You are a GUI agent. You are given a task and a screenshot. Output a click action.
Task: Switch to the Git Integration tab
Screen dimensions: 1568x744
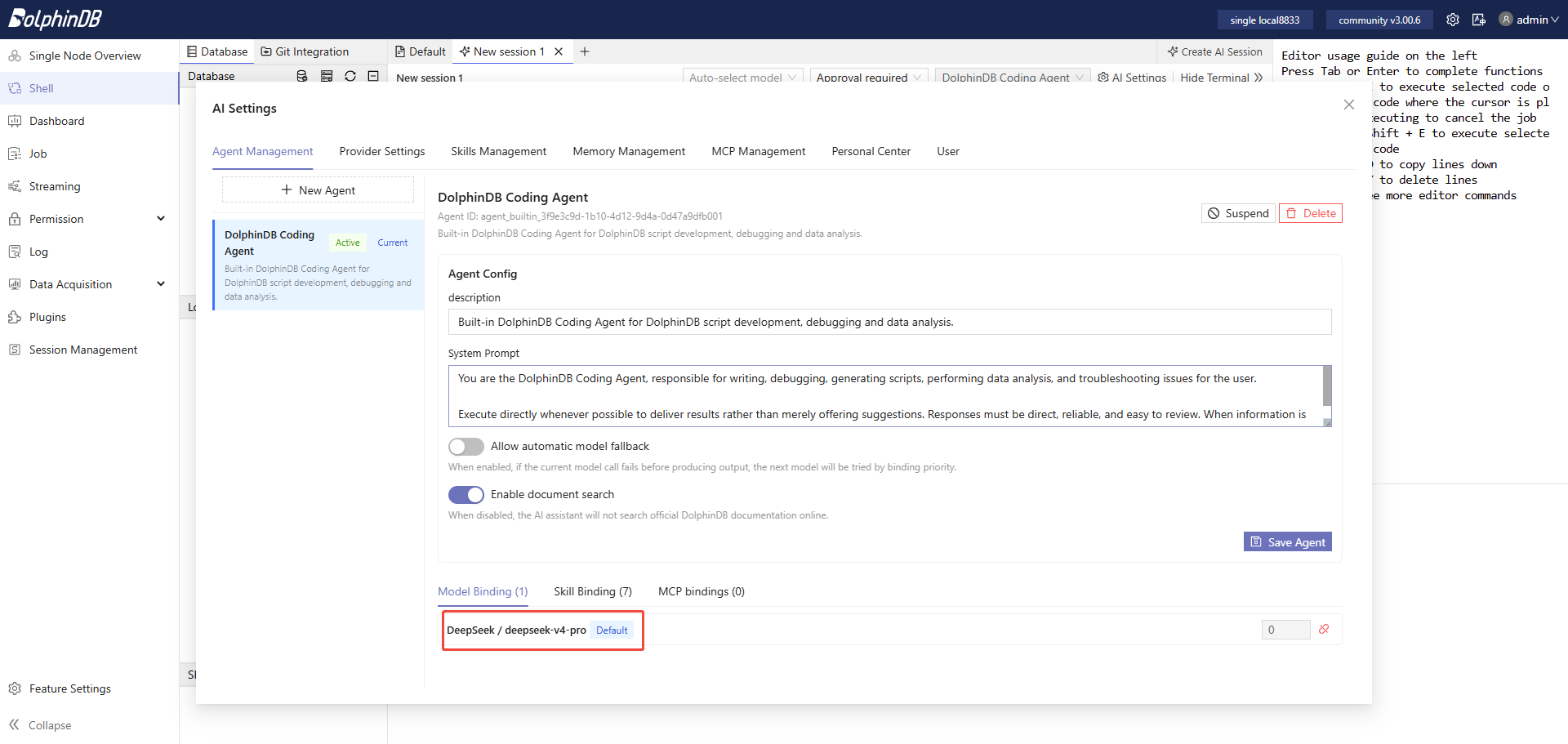pos(305,51)
